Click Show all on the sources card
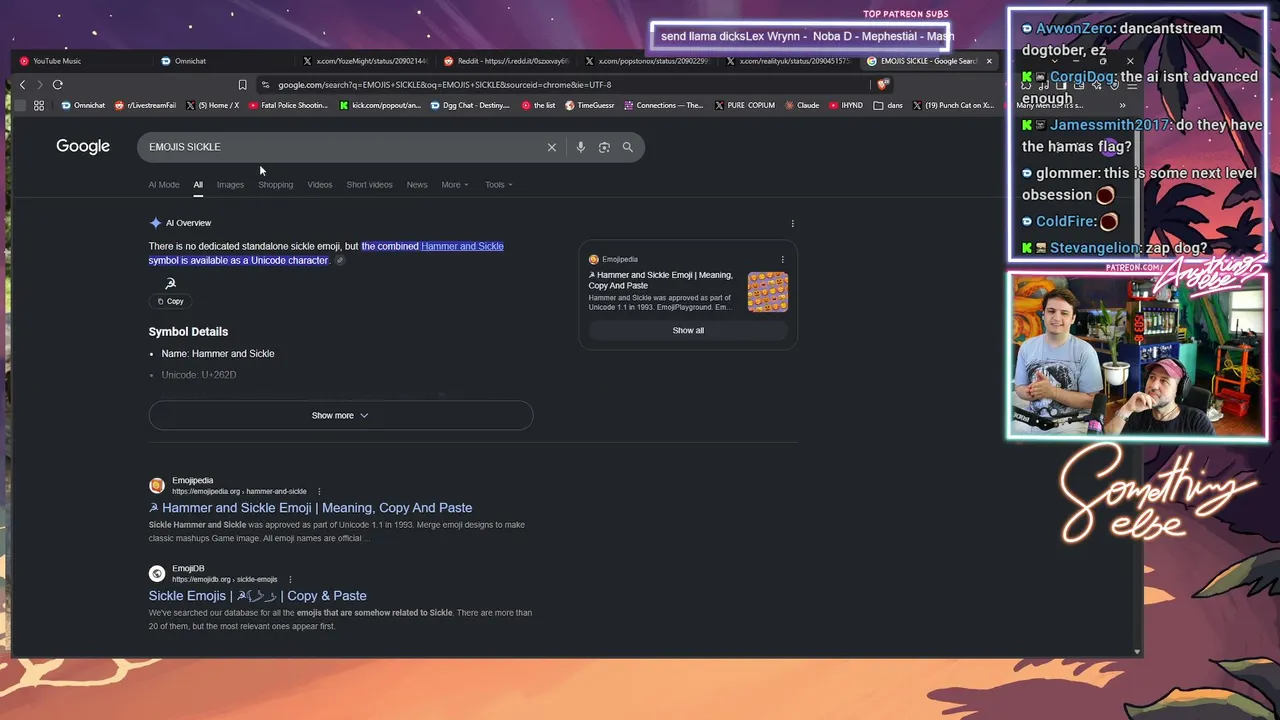This screenshot has height=720, width=1280. 688,330
